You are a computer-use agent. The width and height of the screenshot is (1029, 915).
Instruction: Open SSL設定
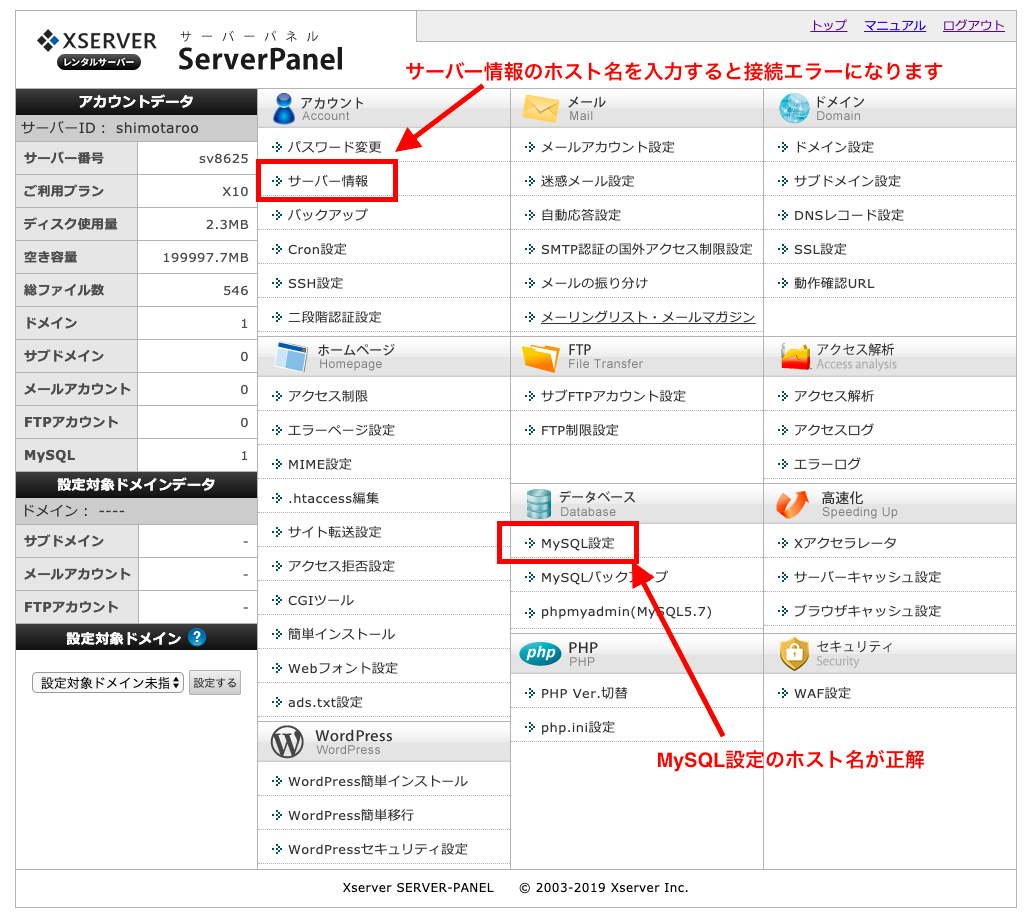click(x=820, y=249)
